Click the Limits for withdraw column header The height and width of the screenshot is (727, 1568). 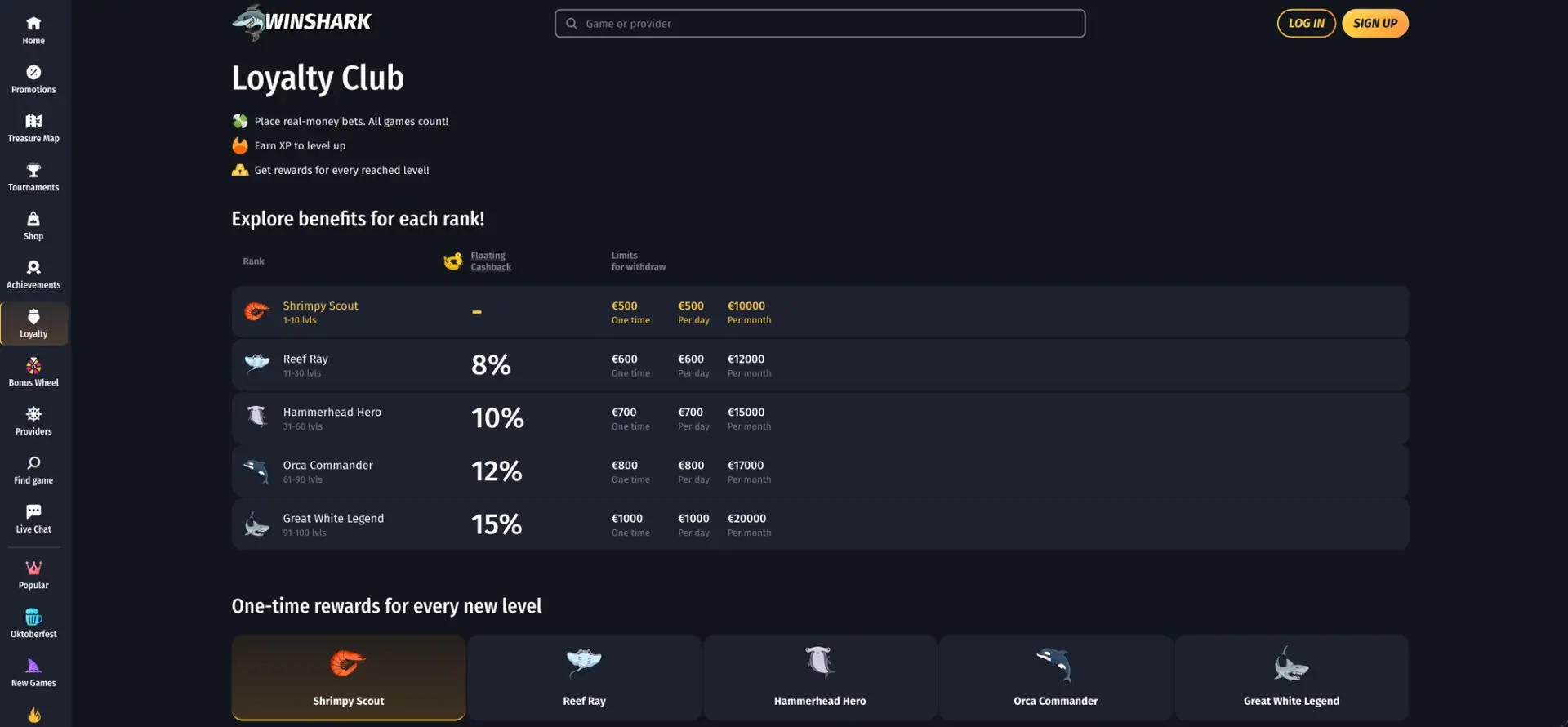[x=639, y=261]
